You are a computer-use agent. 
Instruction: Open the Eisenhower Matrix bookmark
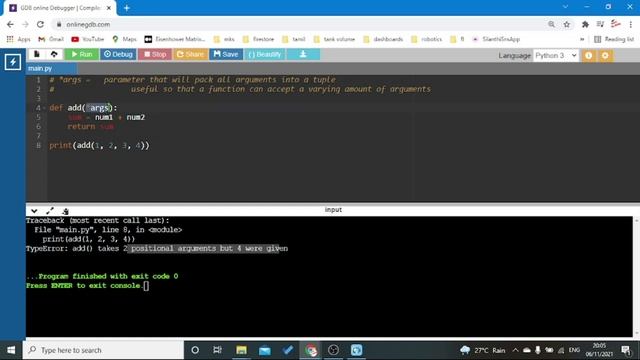tap(175, 39)
